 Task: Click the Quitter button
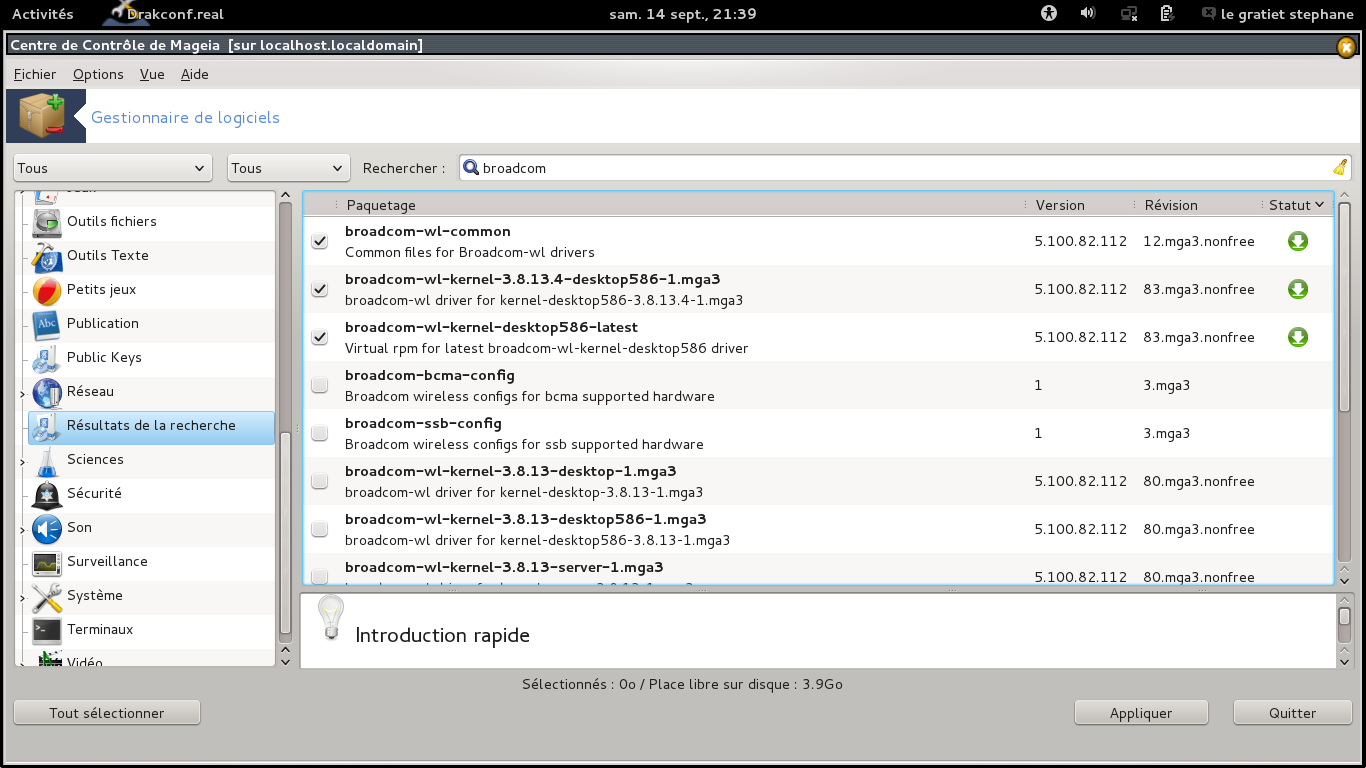coord(1293,713)
